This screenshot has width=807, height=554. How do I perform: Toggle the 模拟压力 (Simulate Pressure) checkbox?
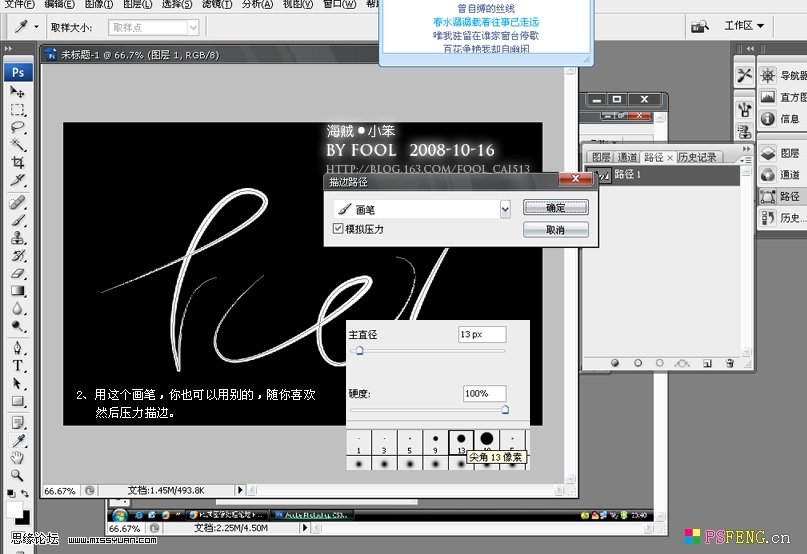tap(338, 229)
